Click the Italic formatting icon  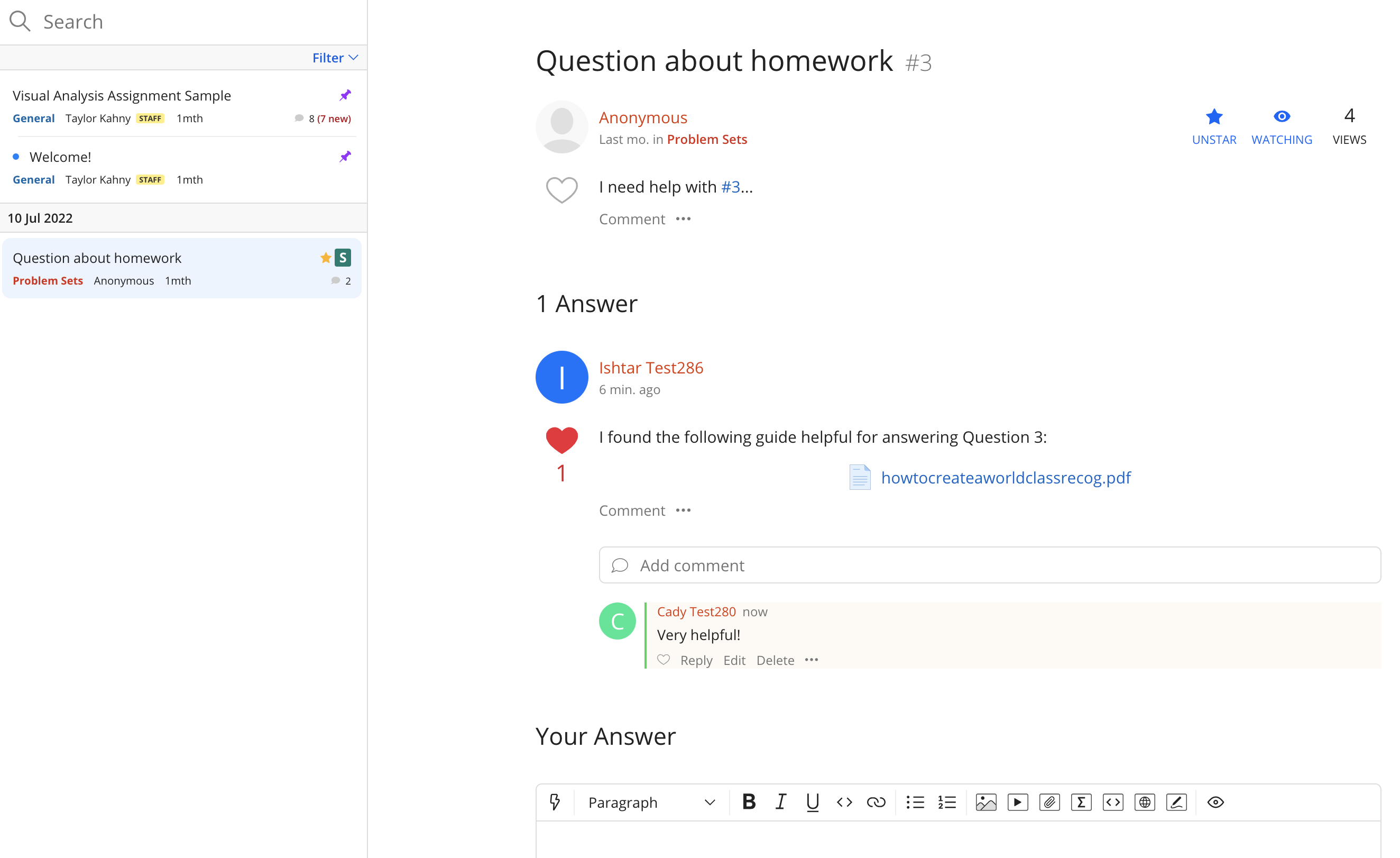(781, 802)
